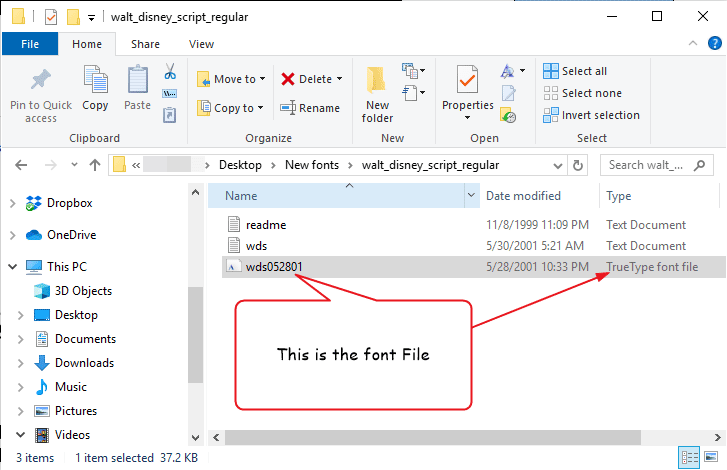727x470 pixels.
Task: Collapse the This PC node
Action: point(13,267)
